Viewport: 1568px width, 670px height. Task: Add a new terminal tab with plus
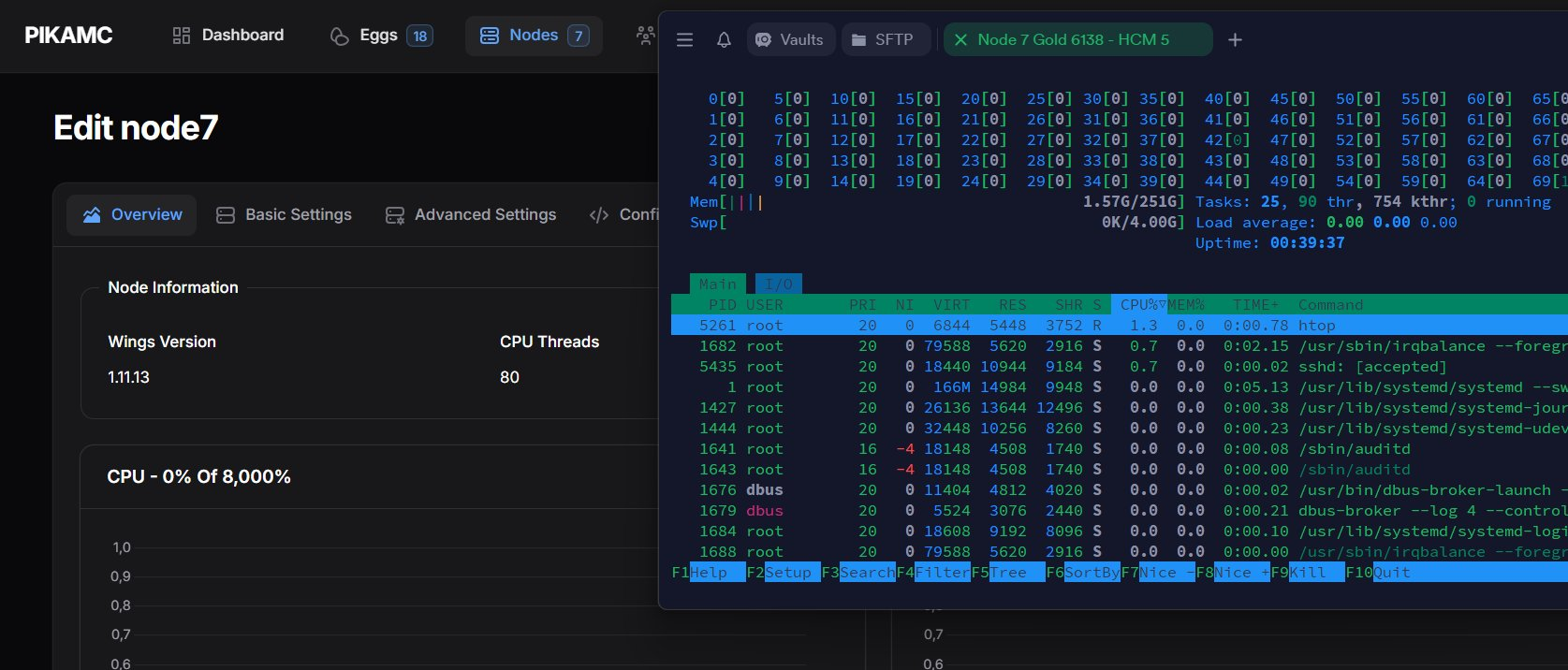coord(1235,40)
